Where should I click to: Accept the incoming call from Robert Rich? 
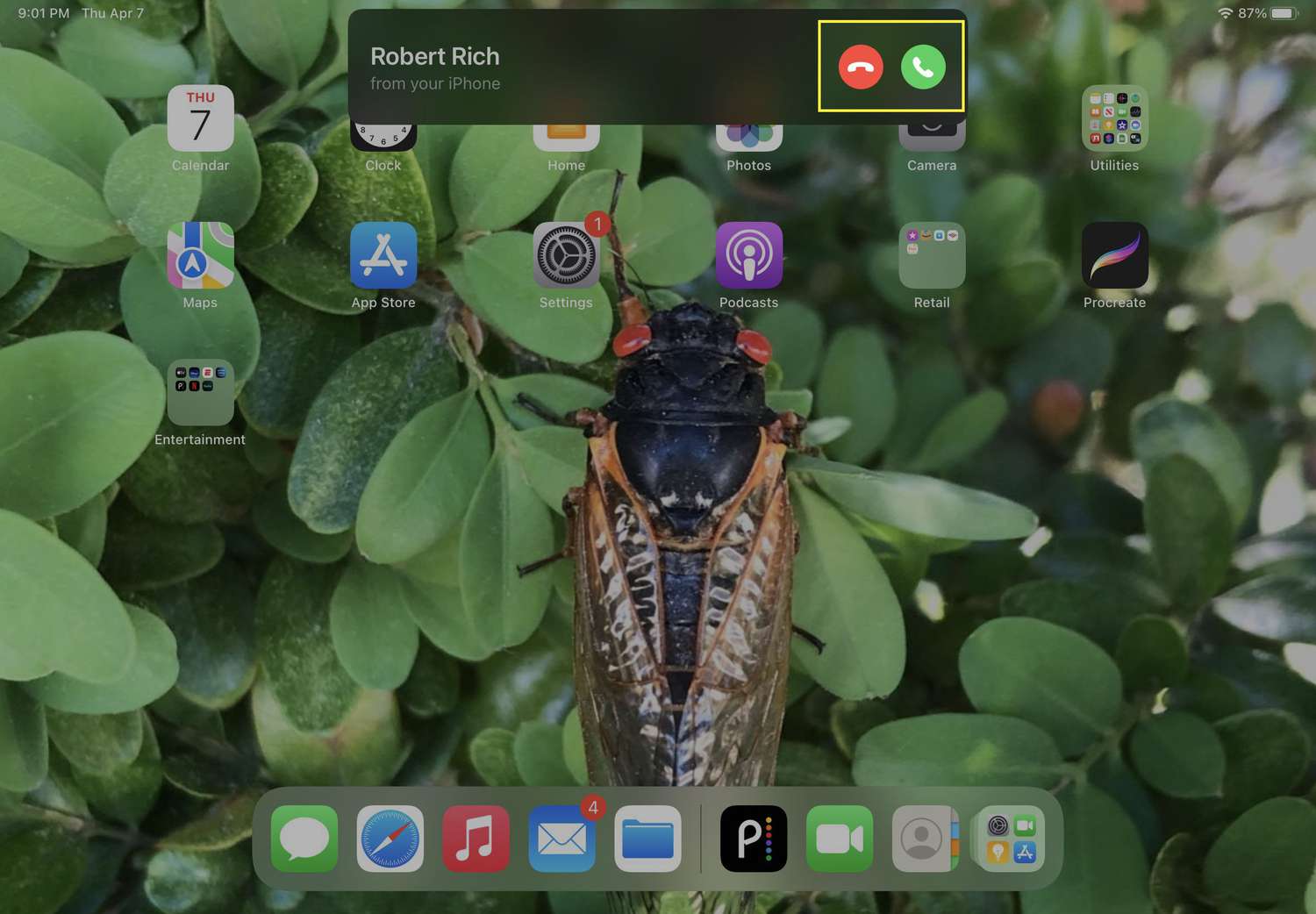[x=923, y=68]
